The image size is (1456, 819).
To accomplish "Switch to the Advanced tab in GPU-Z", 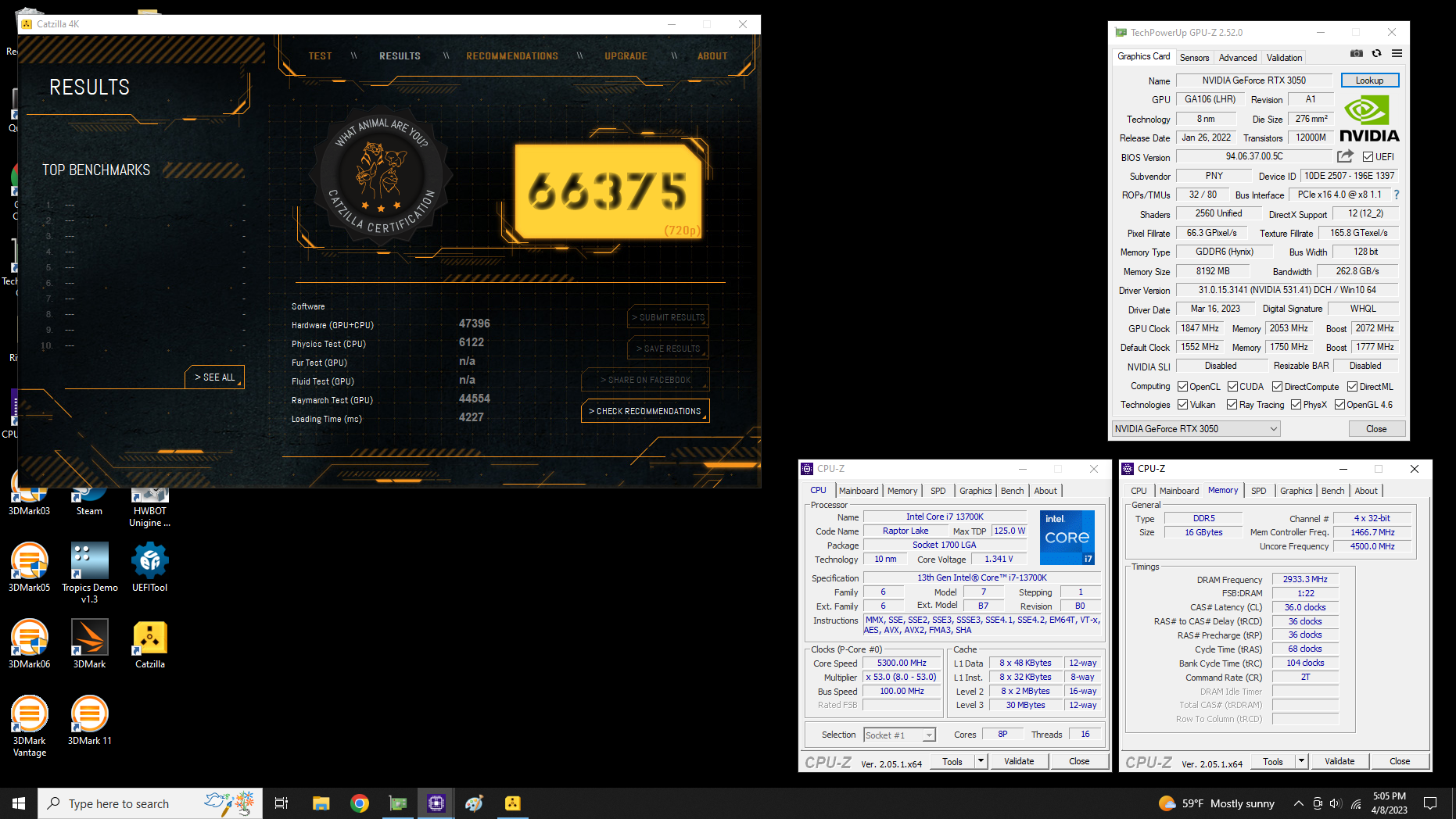I will 1238,58.
